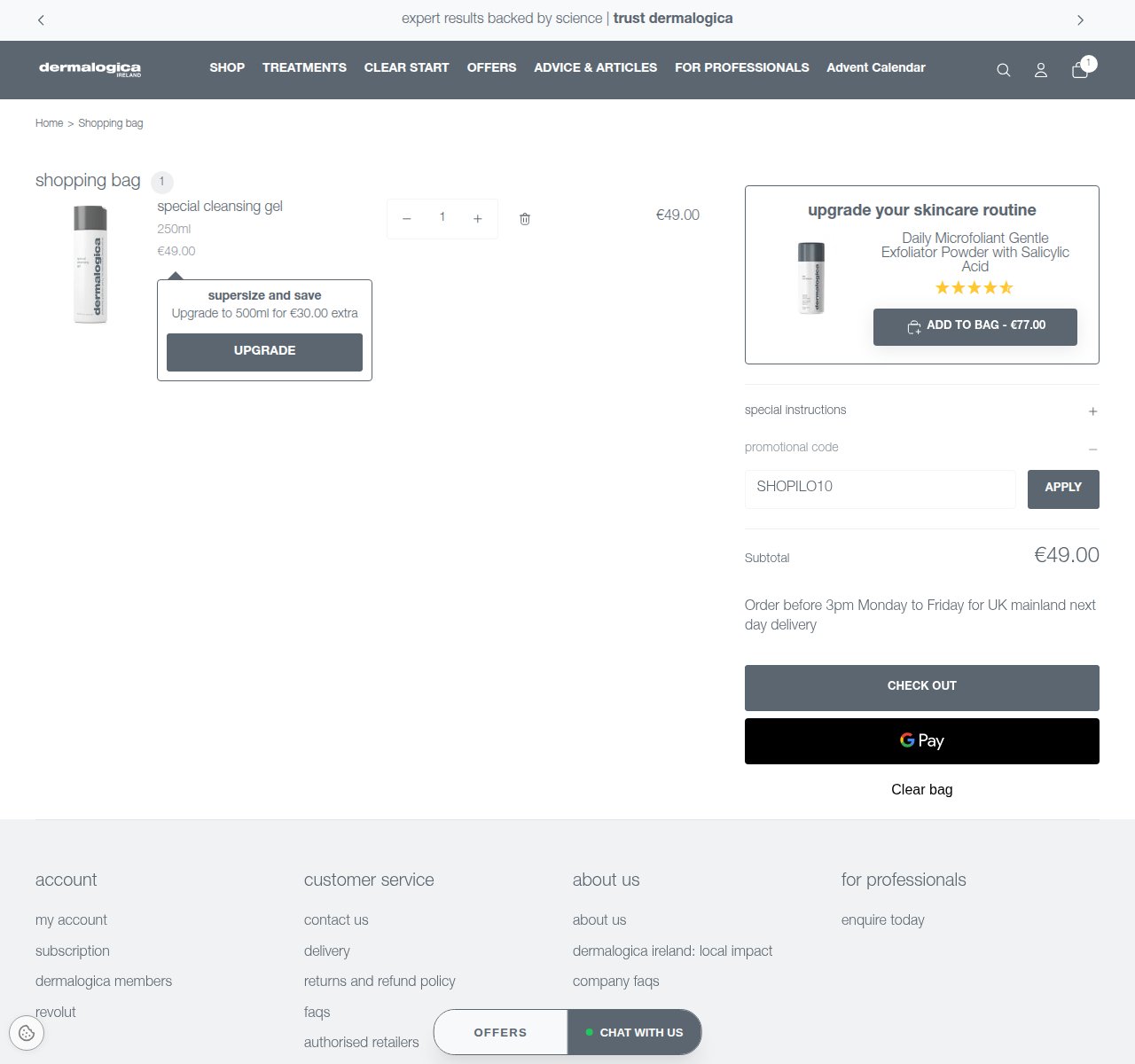The image size is (1135, 1064).
Task: Open dermalogica members footer link
Action: click(x=104, y=981)
